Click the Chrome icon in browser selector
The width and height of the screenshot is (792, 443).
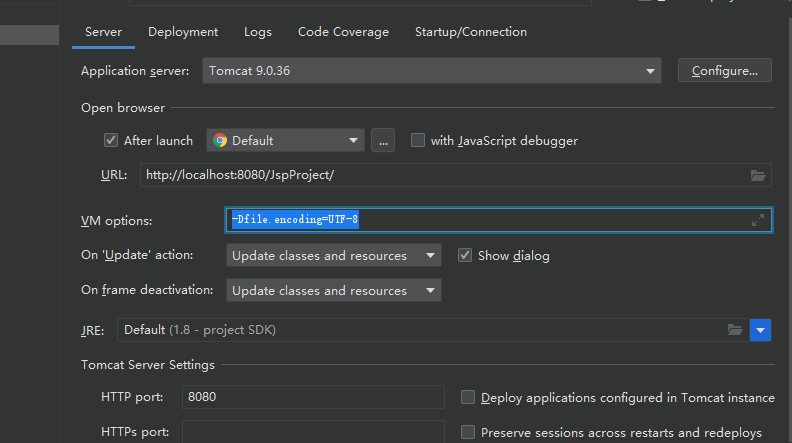click(220, 140)
